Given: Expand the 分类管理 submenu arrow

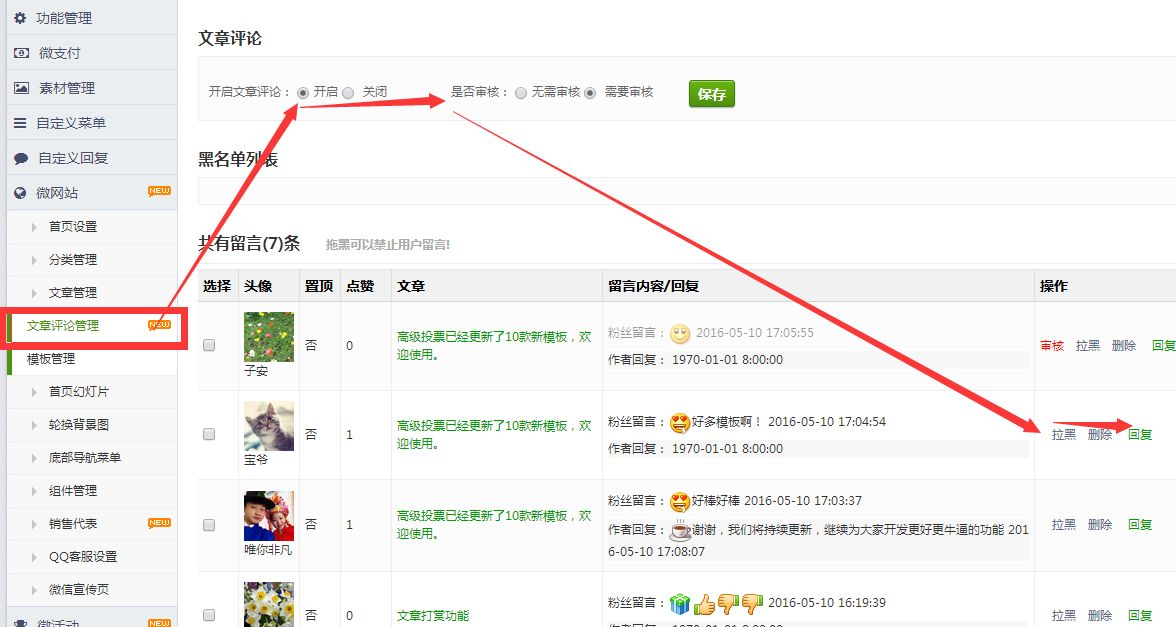Looking at the screenshot, I should [34, 260].
